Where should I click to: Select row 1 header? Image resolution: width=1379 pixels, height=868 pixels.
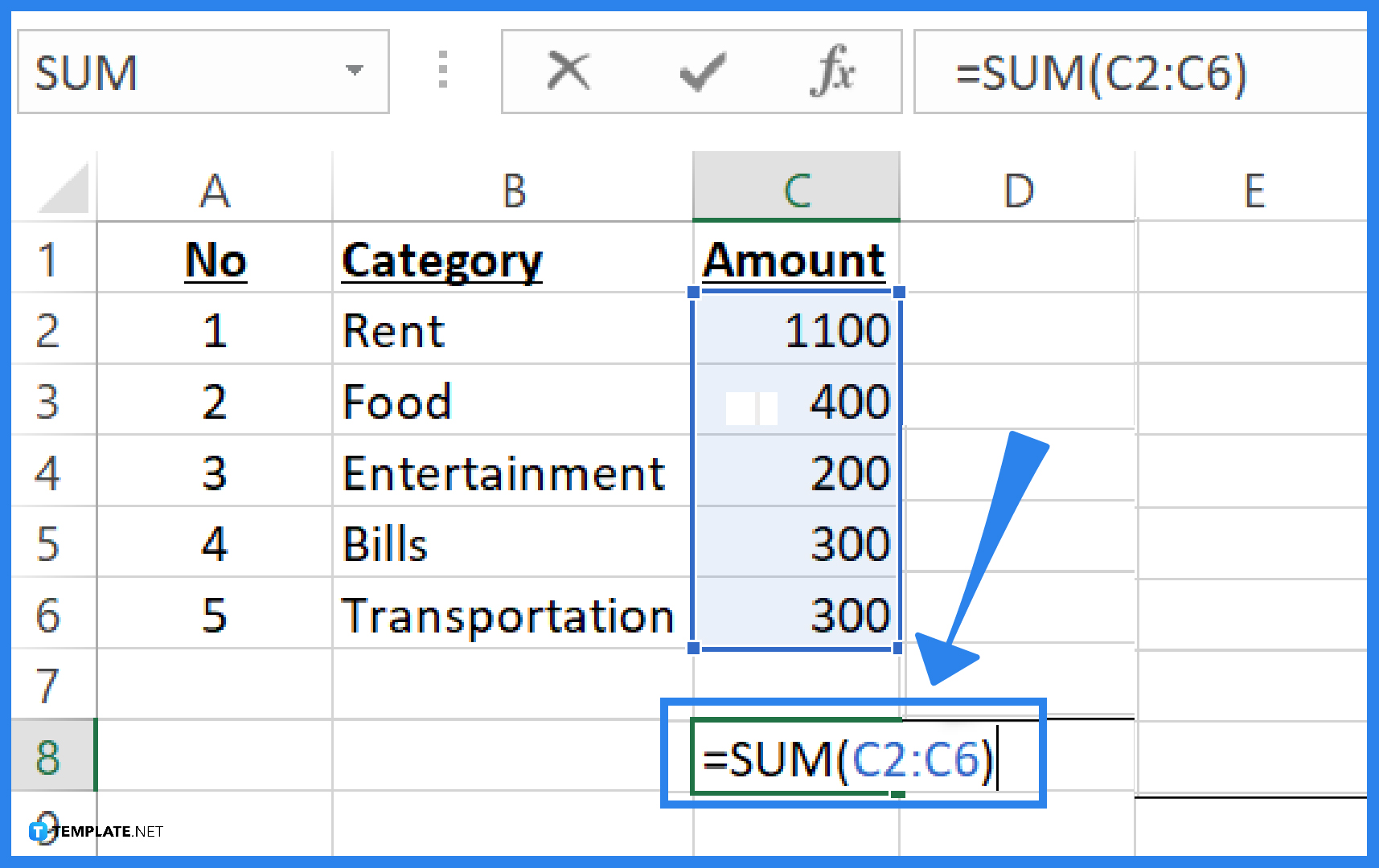click(48, 259)
